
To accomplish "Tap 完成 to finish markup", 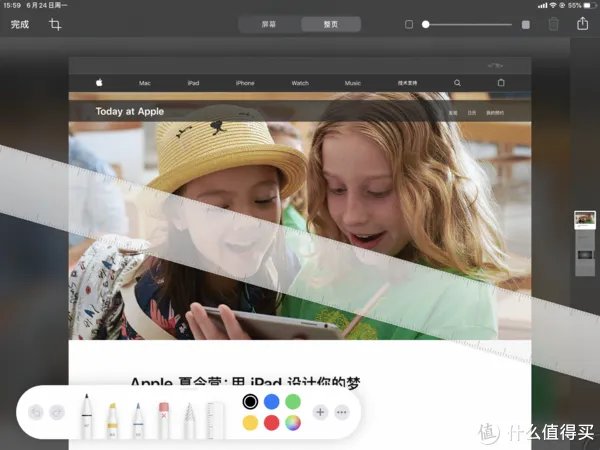I will (x=20, y=24).
